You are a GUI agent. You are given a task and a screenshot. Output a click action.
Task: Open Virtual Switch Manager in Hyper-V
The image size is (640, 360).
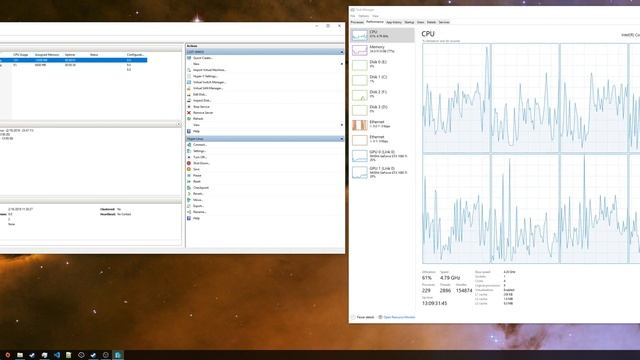[209, 82]
